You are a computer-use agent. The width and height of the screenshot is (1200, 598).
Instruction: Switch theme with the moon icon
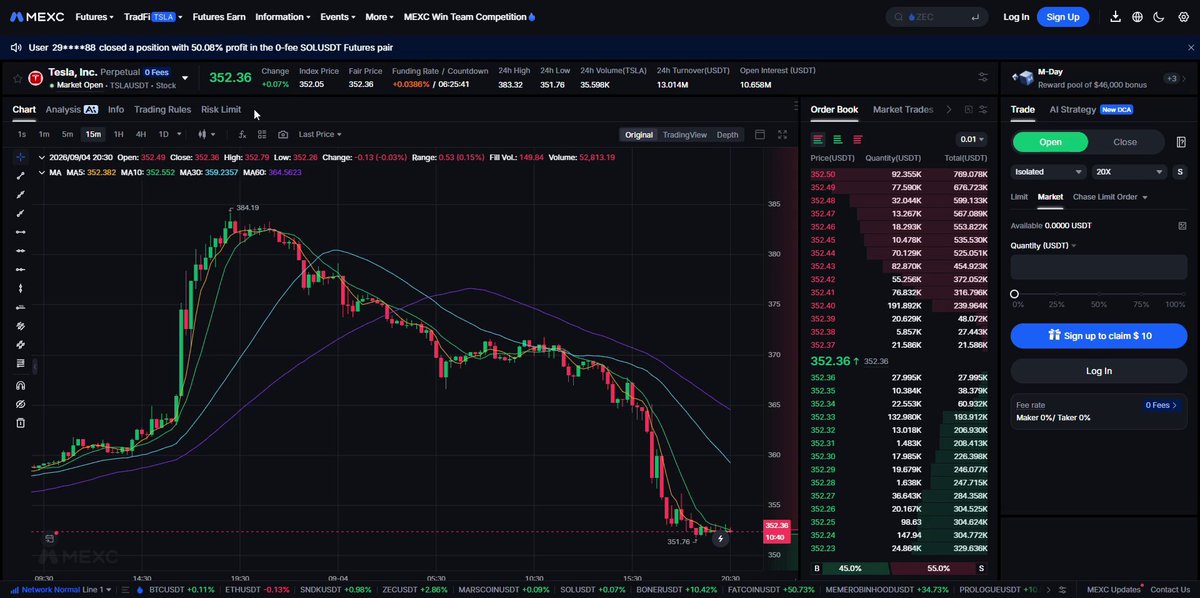(x=1159, y=17)
